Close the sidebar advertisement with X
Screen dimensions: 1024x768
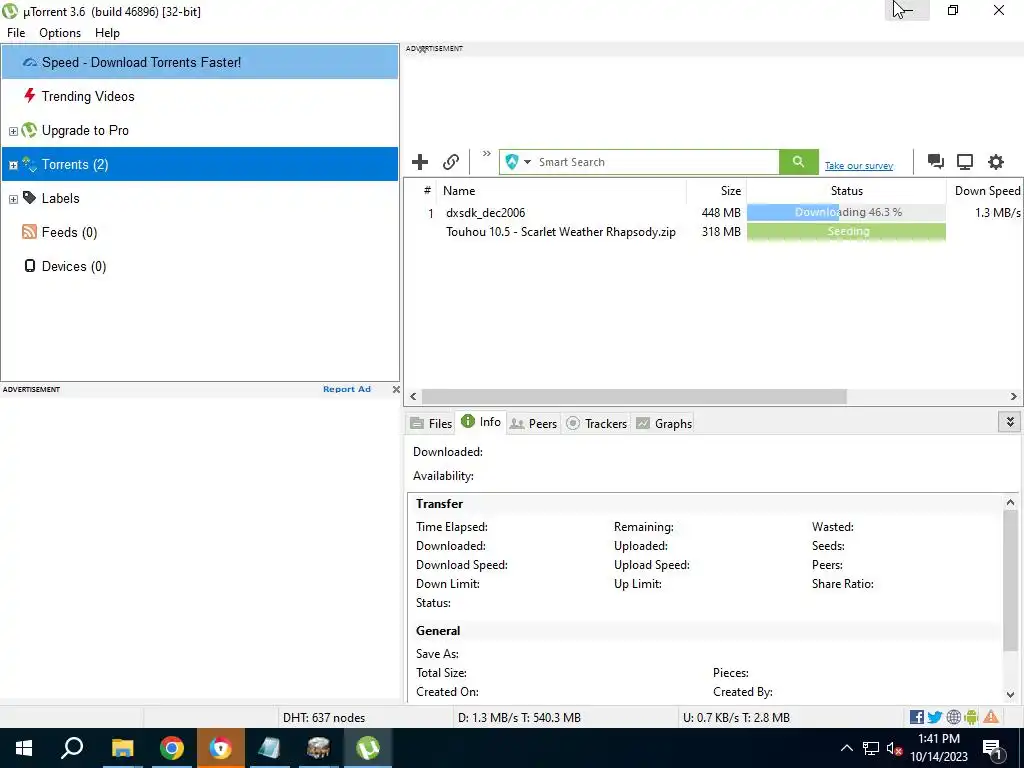[x=396, y=389]
